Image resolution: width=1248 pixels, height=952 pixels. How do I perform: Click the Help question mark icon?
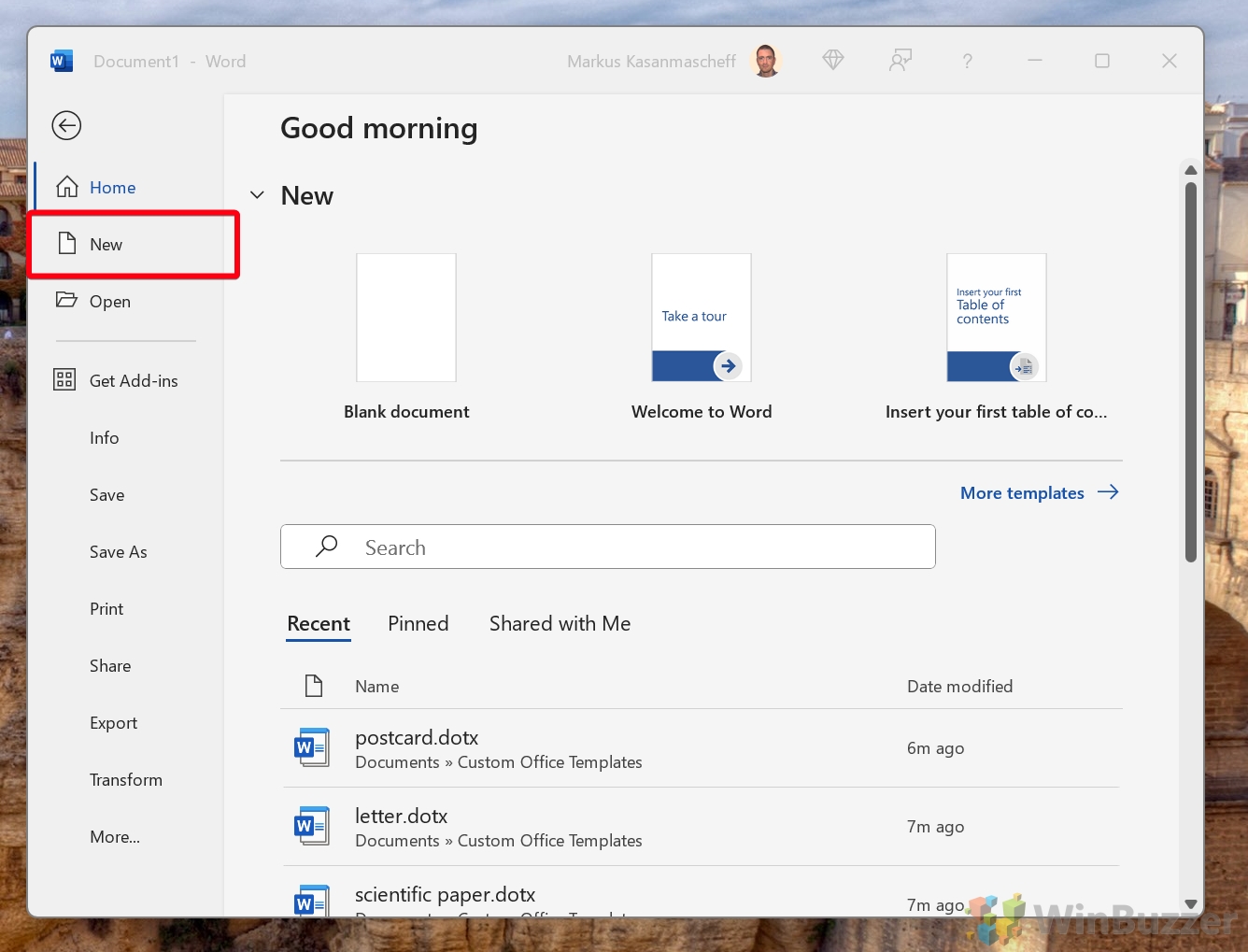click(967, 62)
